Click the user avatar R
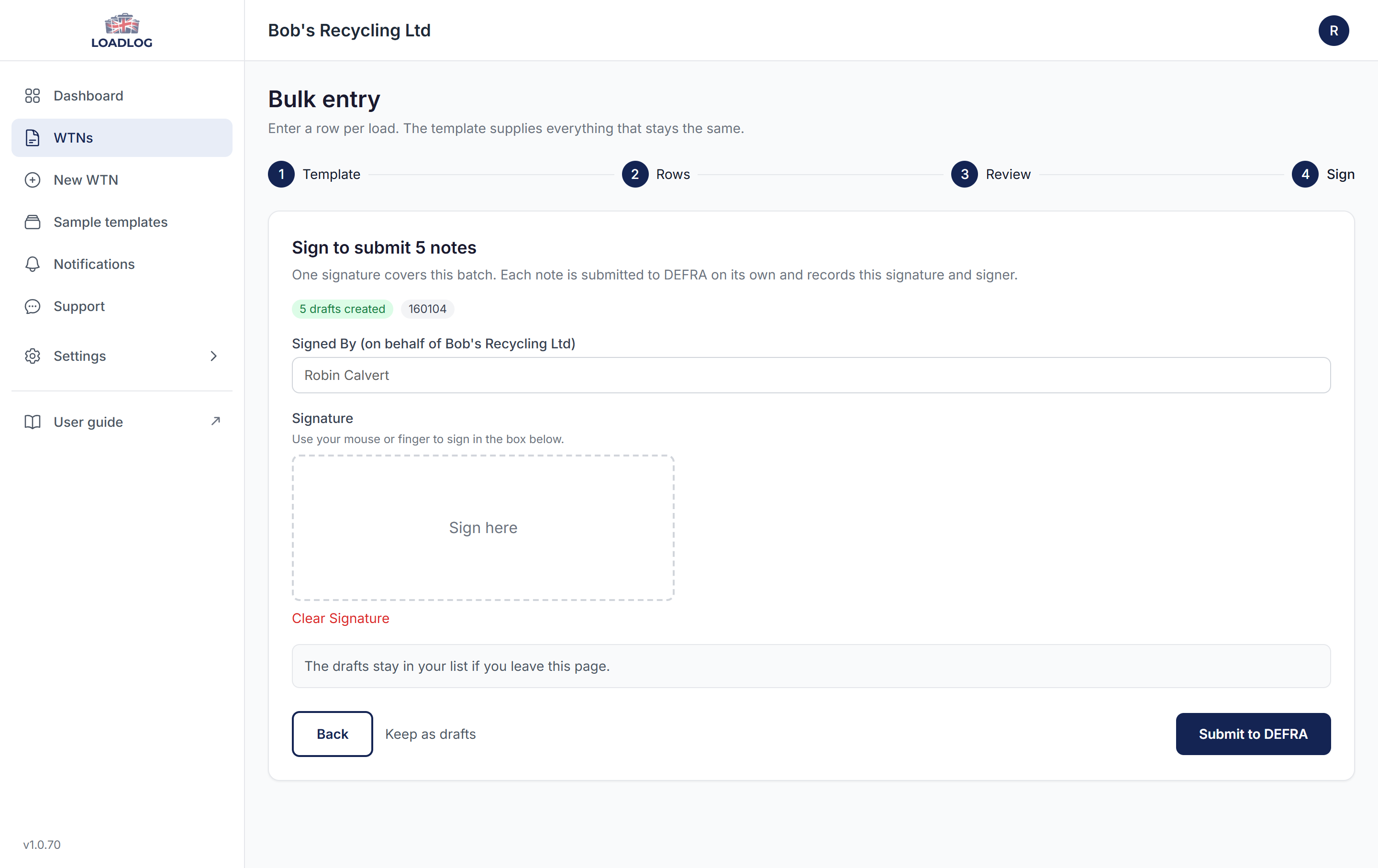1378x868 pixels. 1334,30
